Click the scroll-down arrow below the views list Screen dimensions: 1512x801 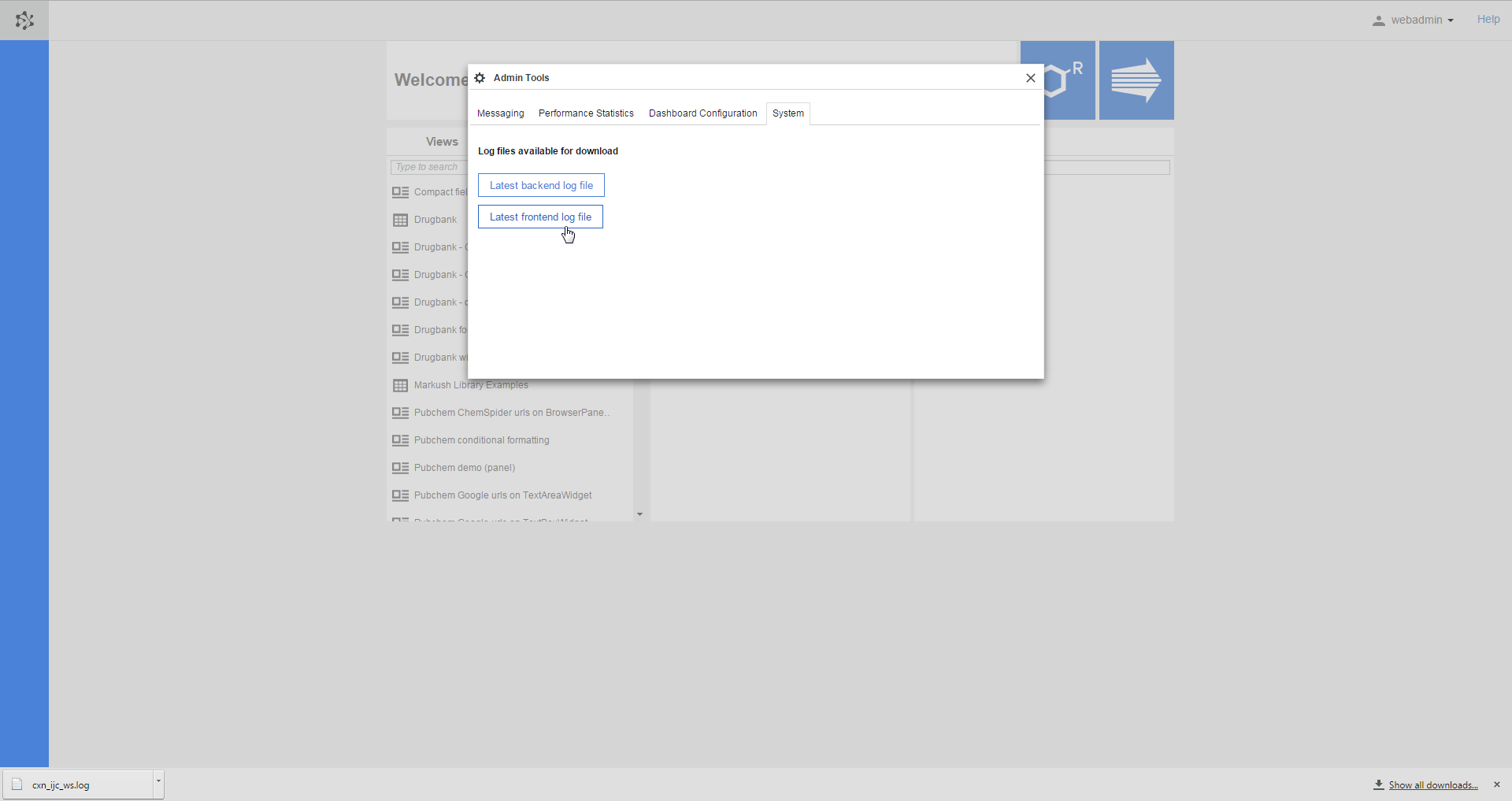pyautogui.click(x=639, y=514)
